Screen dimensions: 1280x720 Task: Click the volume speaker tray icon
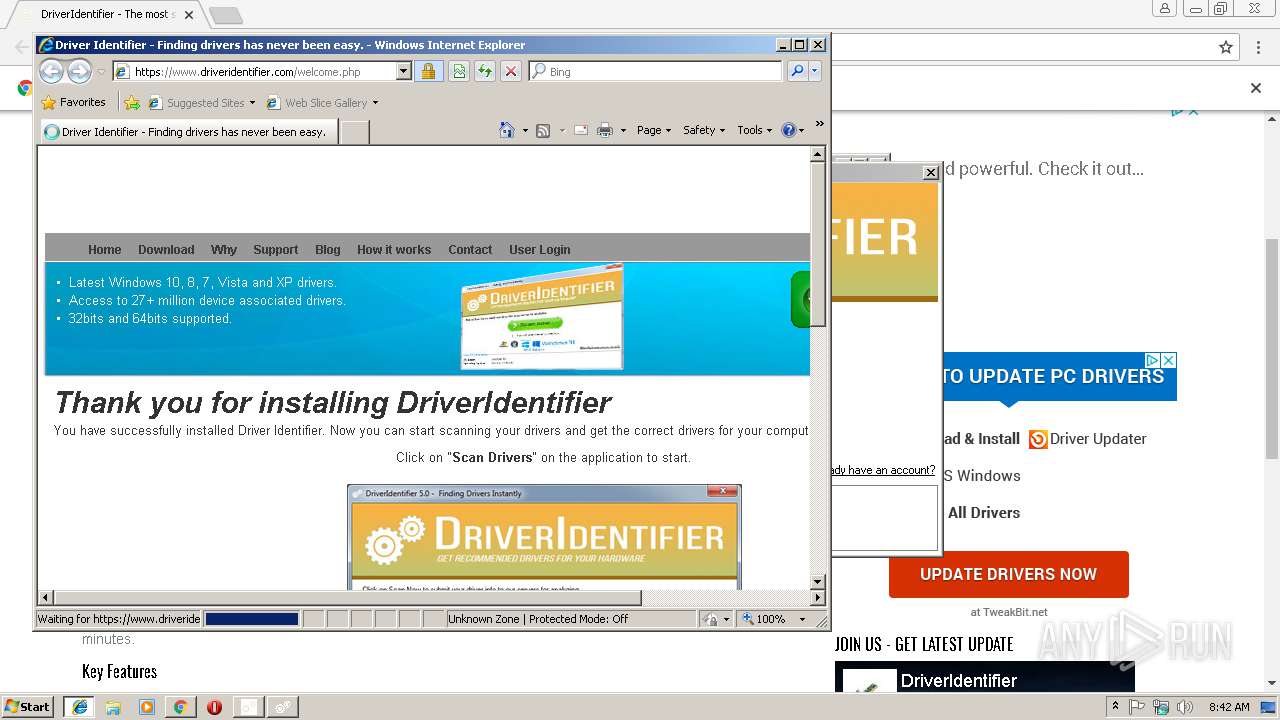[1184, 707]
